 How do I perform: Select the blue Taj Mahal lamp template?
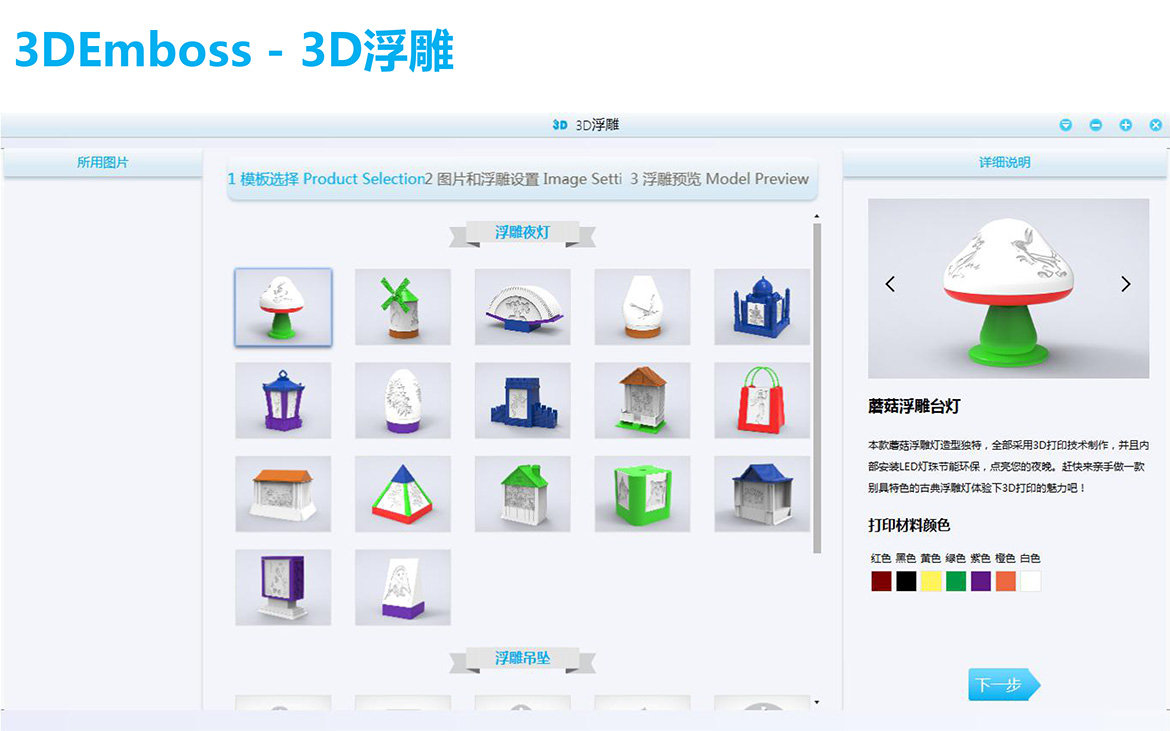(x=762, y=307)
